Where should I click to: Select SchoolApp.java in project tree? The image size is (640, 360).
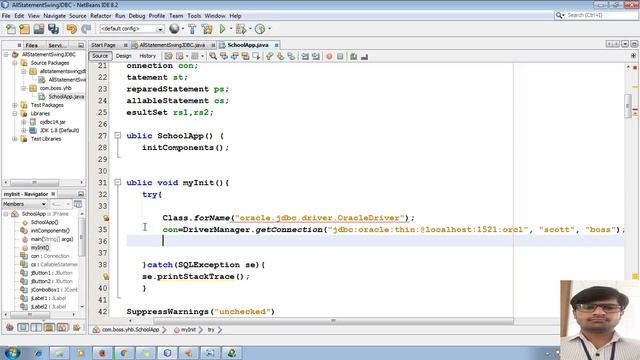pos(66,96)
